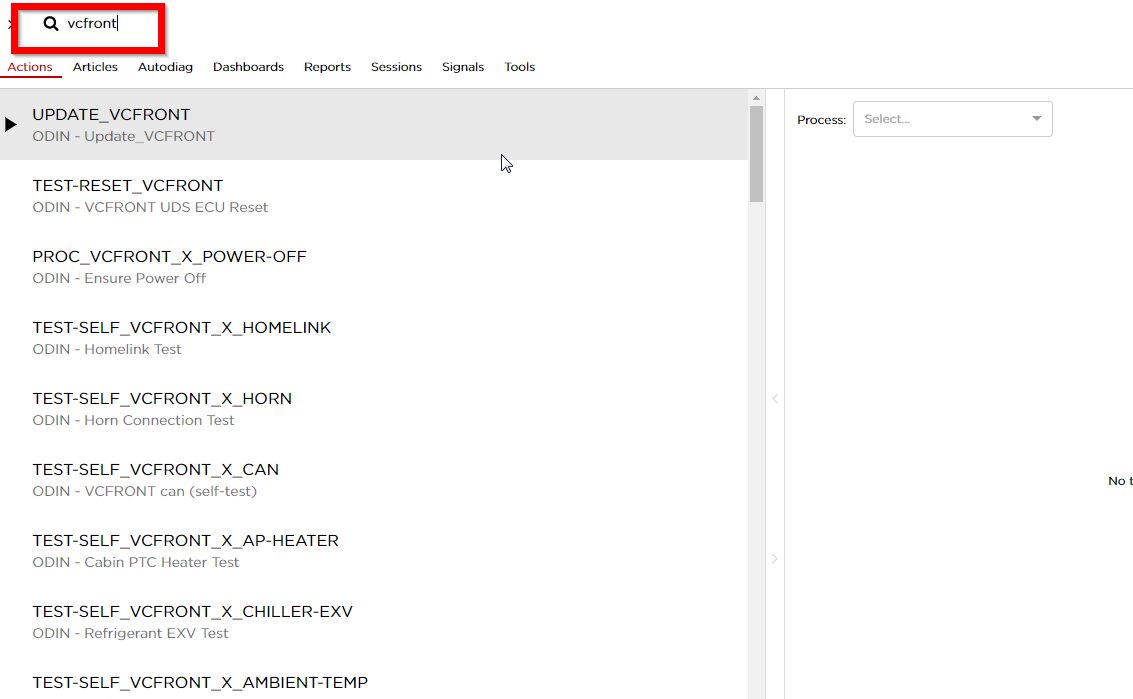Click 'ODIN - Refrigerant EXV Test' subtitle
This screenshot has height=699, width=1133.
[130, 632]
